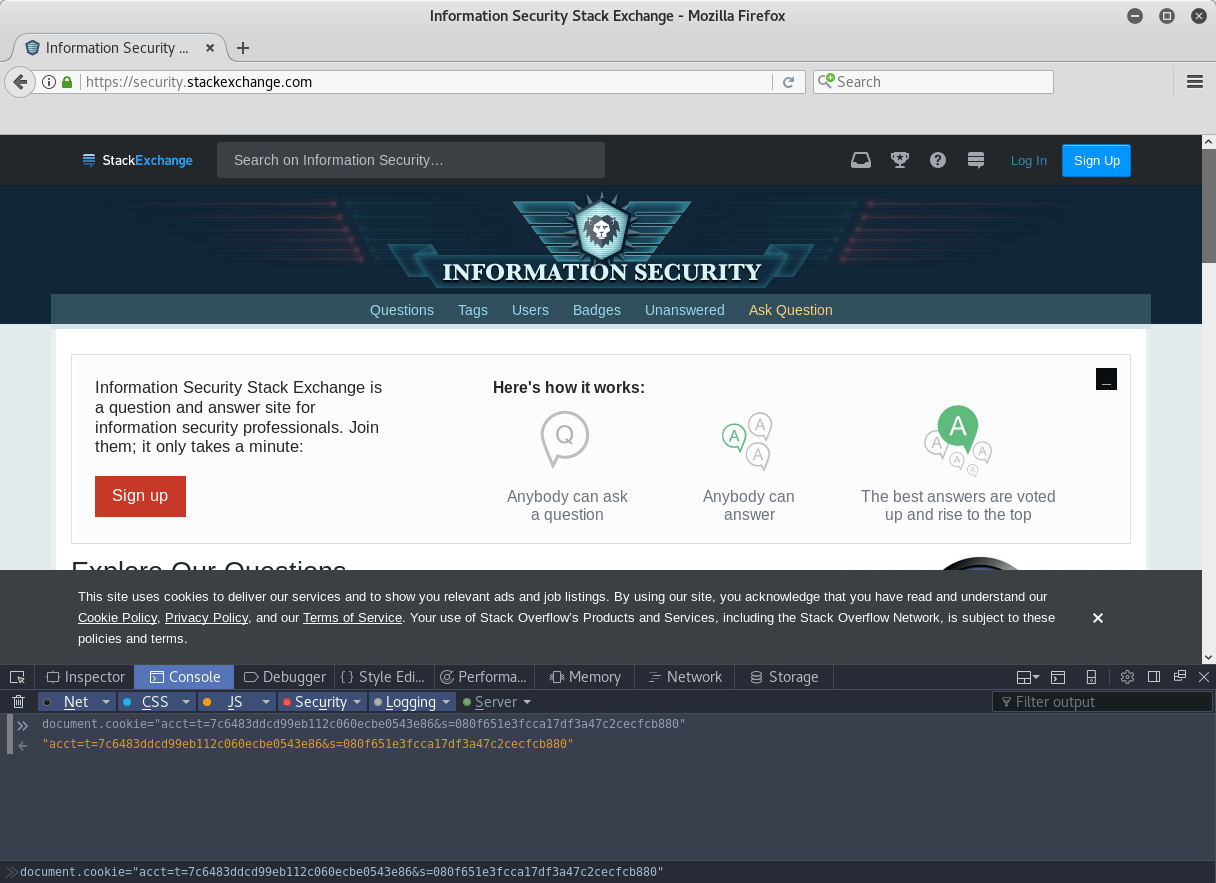Activate the element picker in developer tools

[16, 677]
